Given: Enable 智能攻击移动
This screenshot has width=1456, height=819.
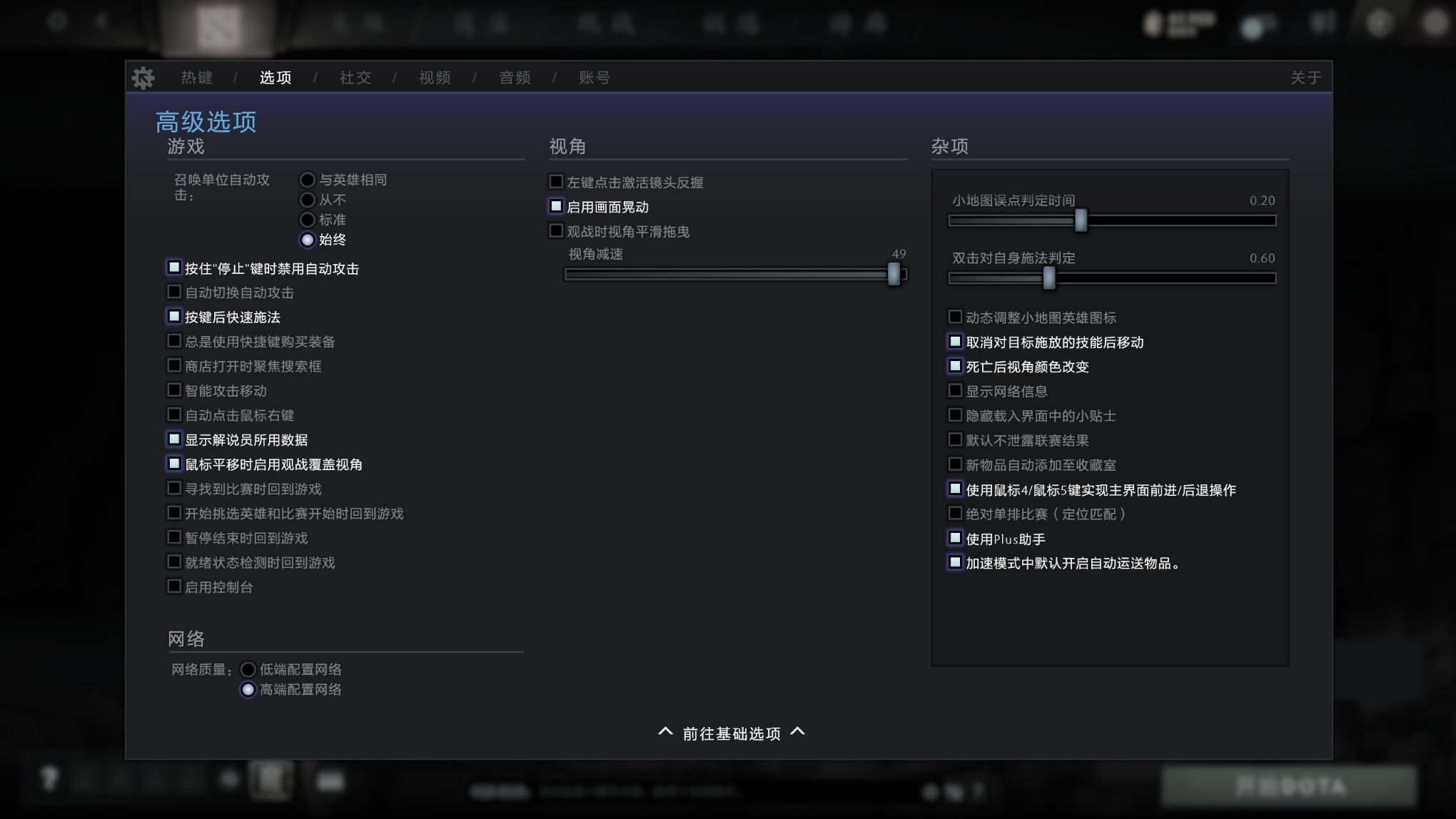Looking at the screenshot, I should (173, 390).
